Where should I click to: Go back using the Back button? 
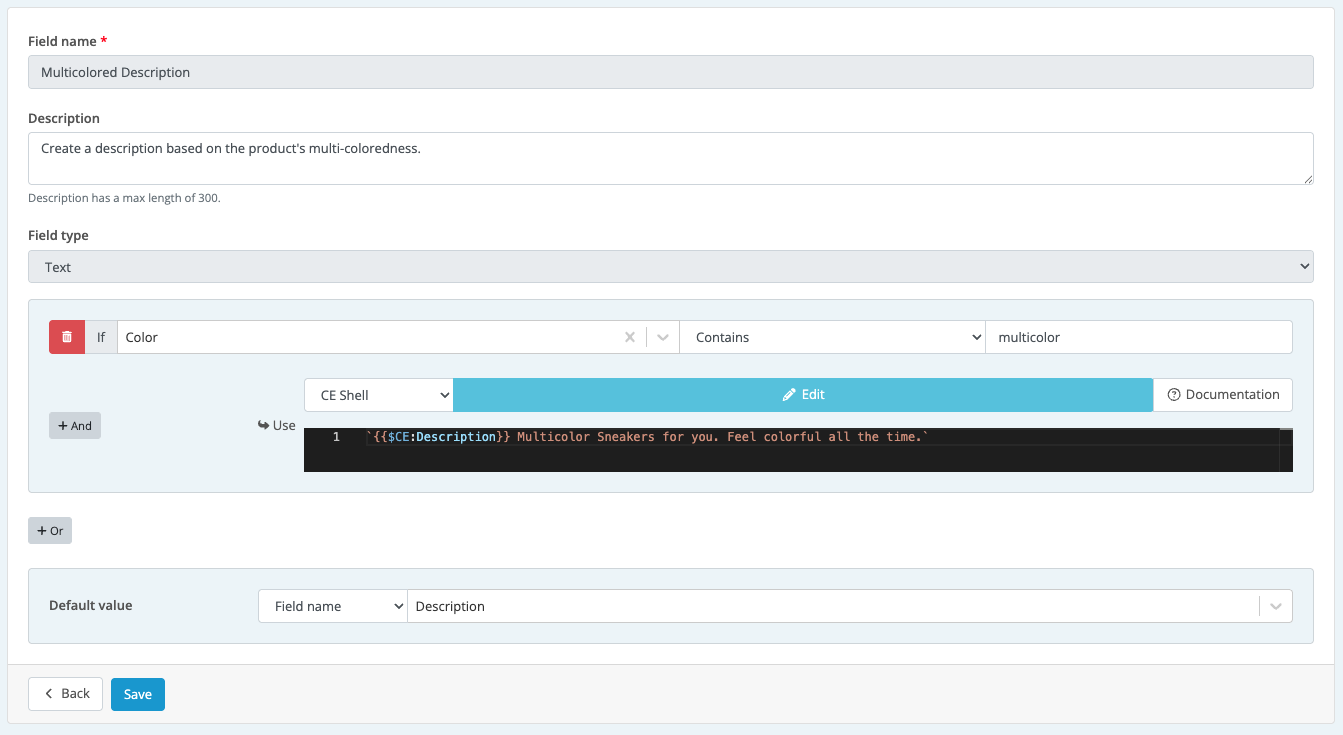(65, 693)
